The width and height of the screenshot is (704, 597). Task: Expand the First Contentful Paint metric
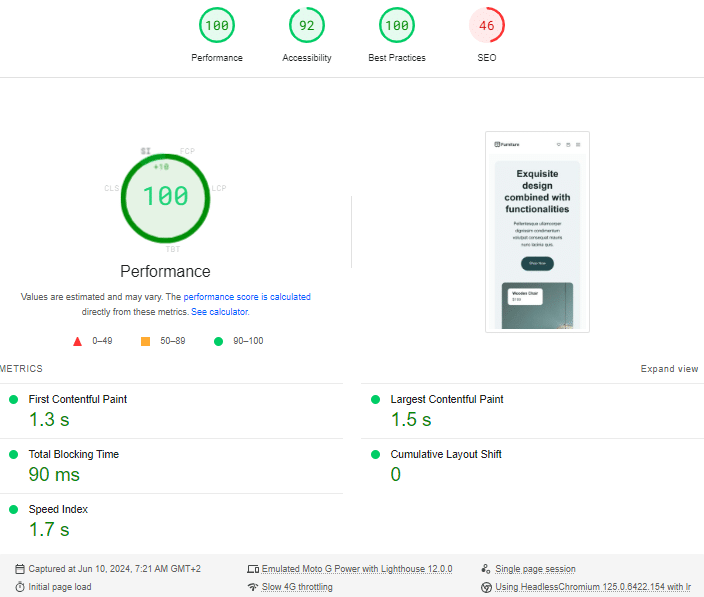pyautogui.click(x=77, y=399)
